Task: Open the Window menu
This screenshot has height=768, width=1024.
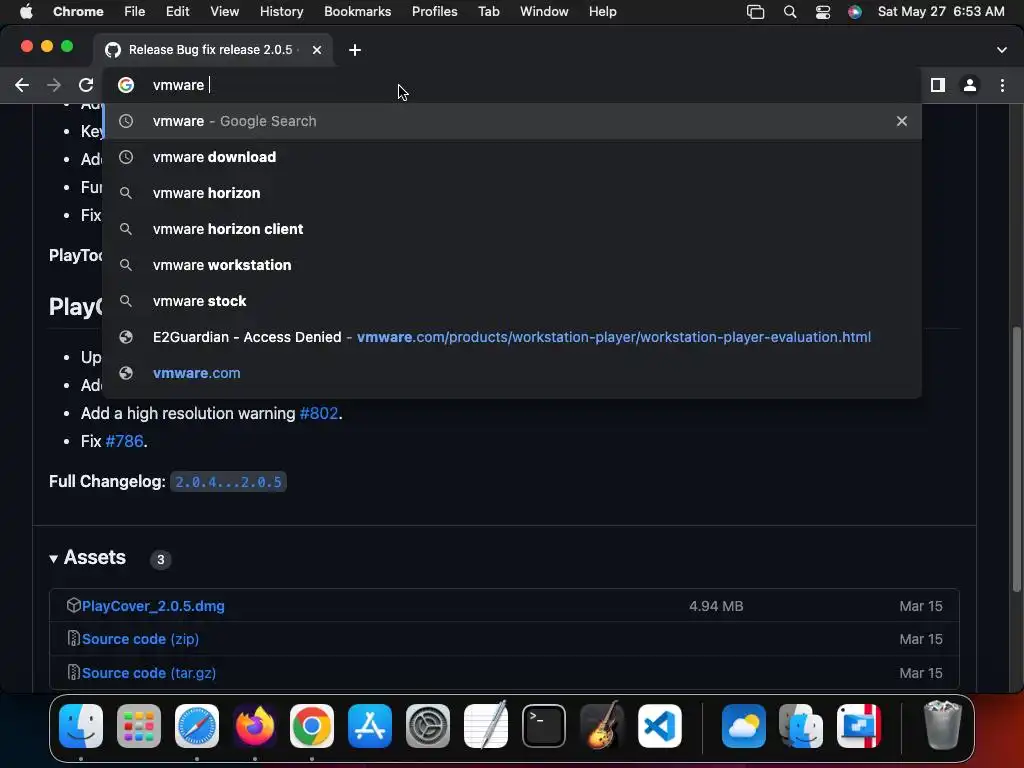Action: [x=544, y=12]
